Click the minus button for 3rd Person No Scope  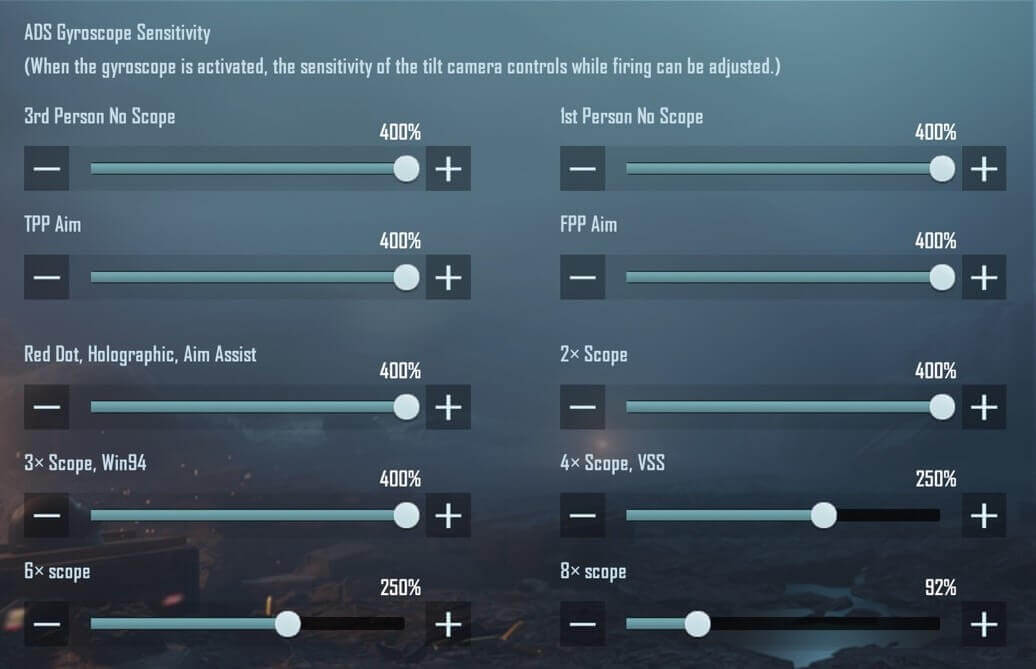46,168
